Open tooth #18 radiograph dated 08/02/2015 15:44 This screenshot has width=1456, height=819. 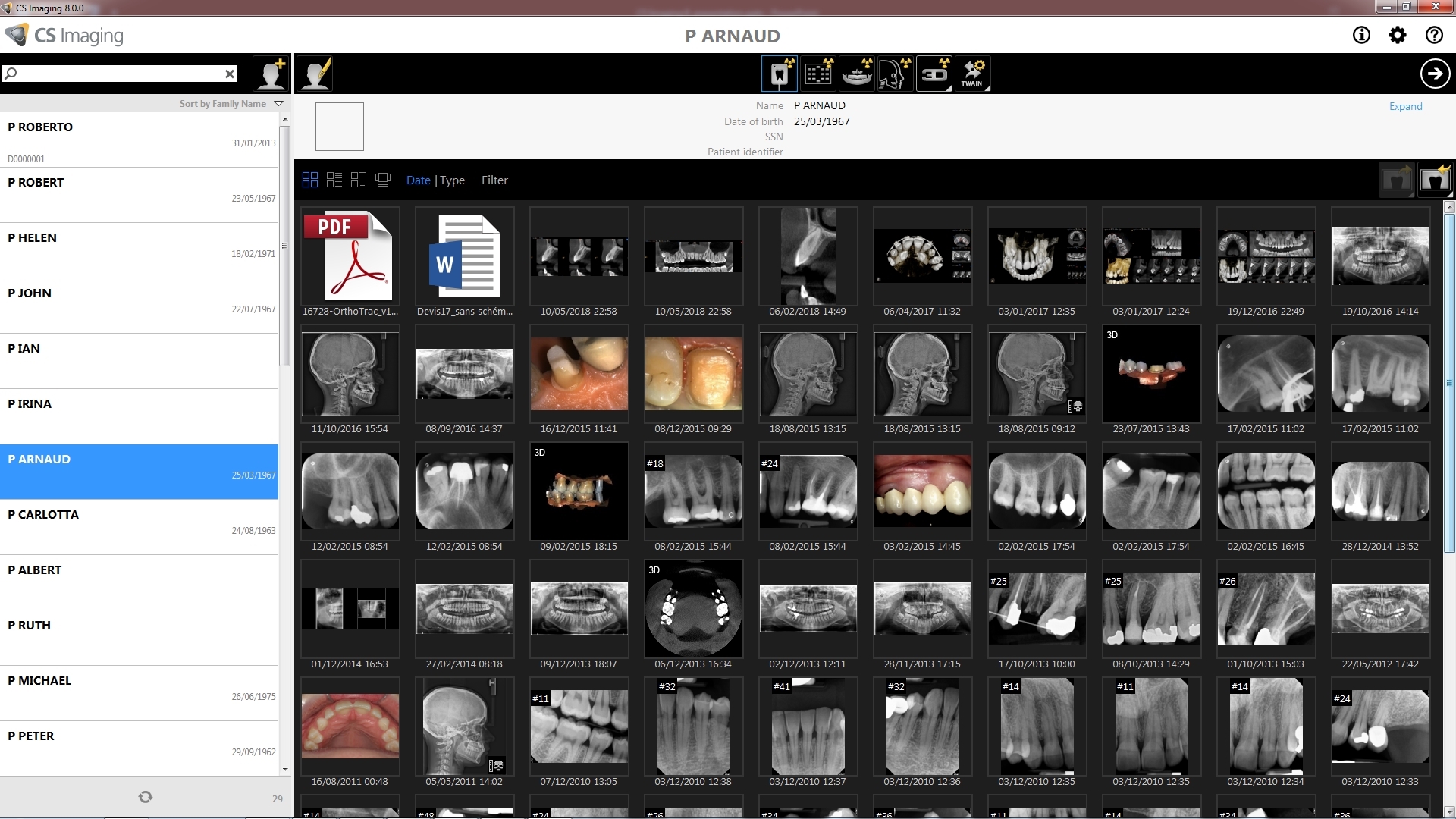coord(693,491)
